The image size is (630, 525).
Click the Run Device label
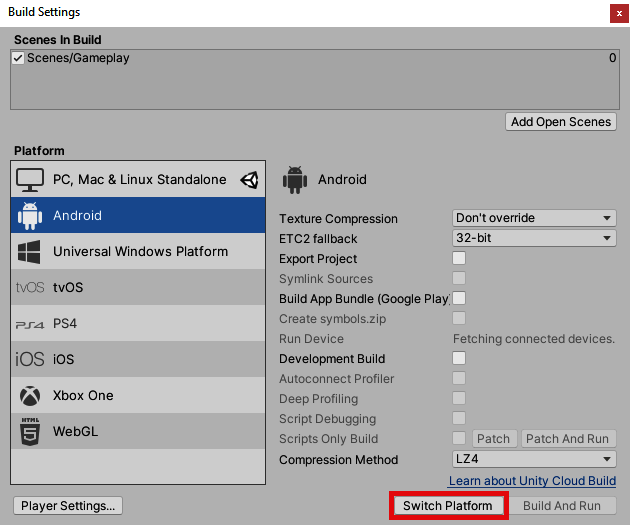pyautogui.click(x=311, y=339)
